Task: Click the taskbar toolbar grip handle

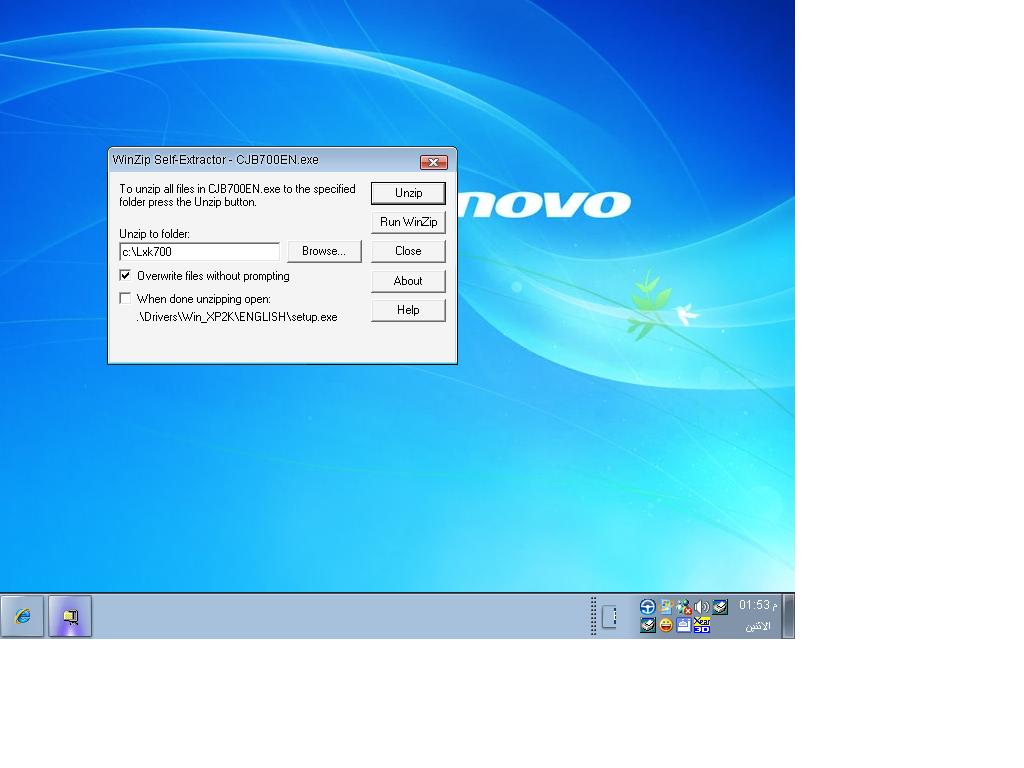Action: click(x=594, y=616)
